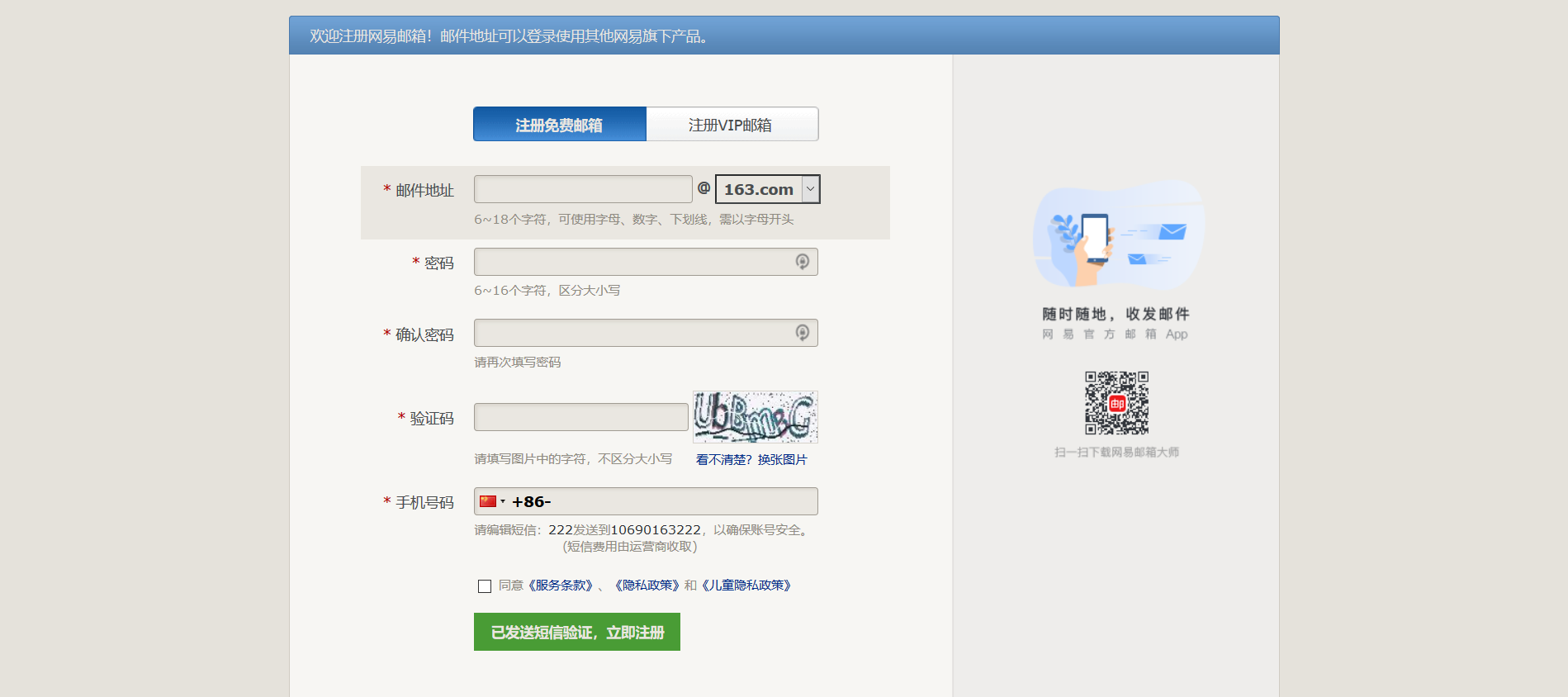Click 看不清楚？换张图片 link
The image size is (1568, 697).
[751, 460]
